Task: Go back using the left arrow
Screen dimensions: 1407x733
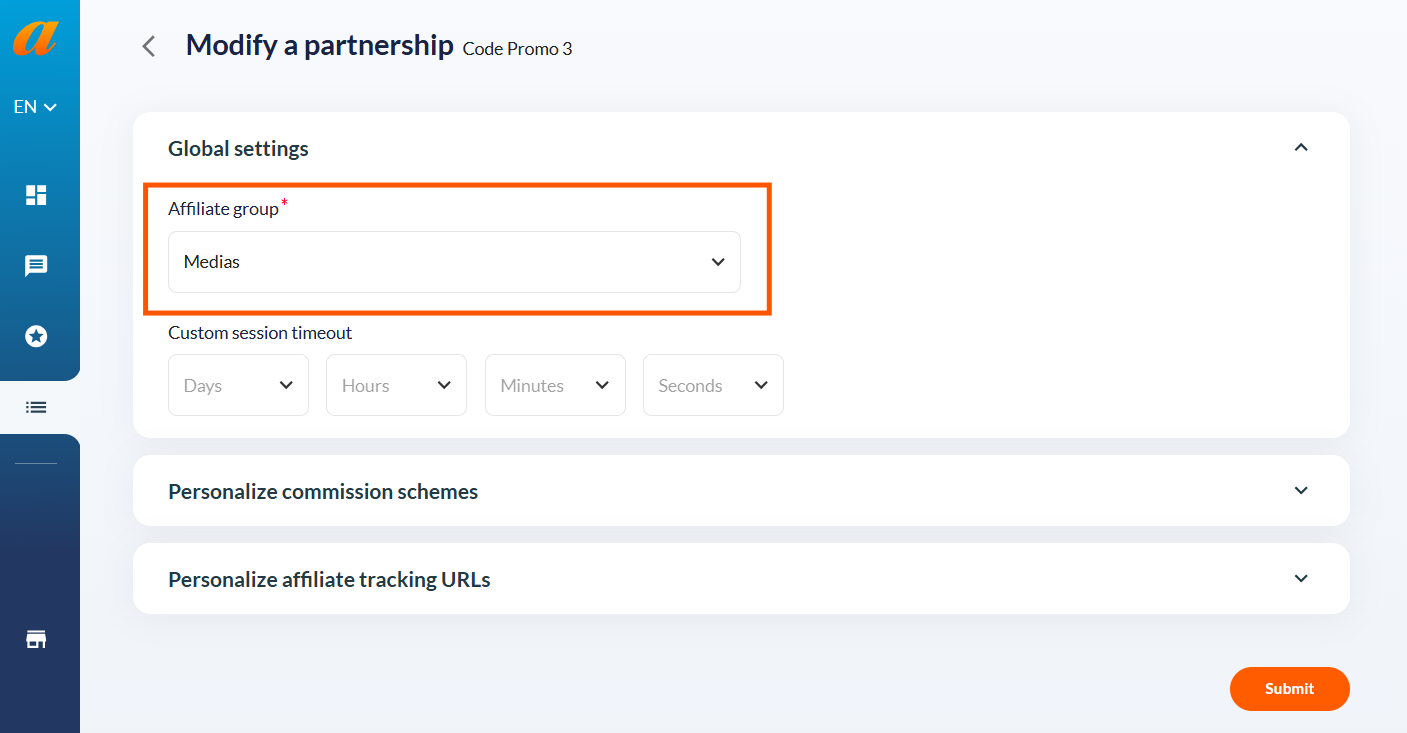Action: (x=149, y=46)
